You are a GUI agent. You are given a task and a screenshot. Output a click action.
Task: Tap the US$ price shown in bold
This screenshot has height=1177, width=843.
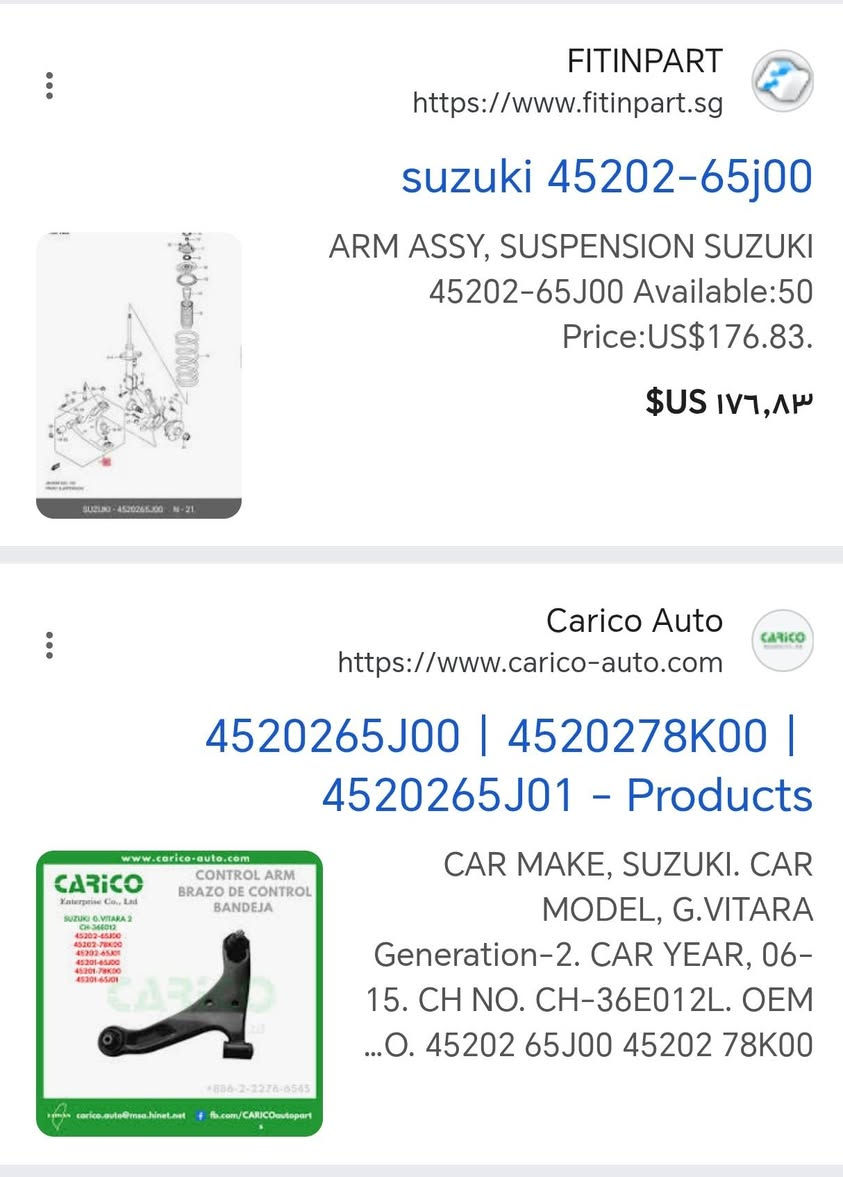tap(729, 402)
